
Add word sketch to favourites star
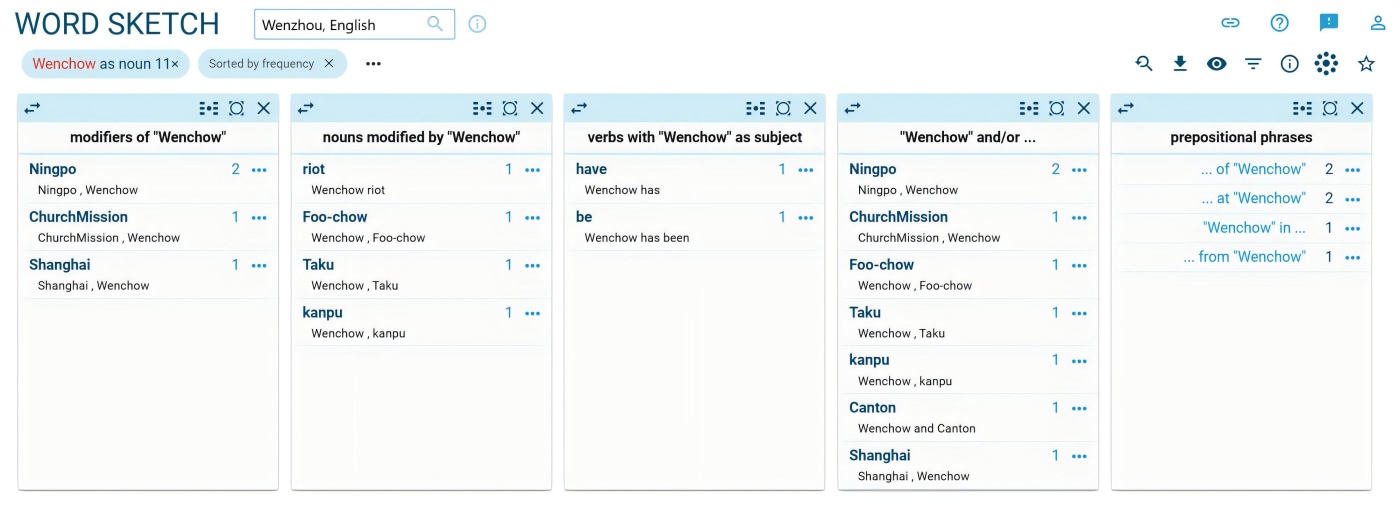(x=1366, y=64)
